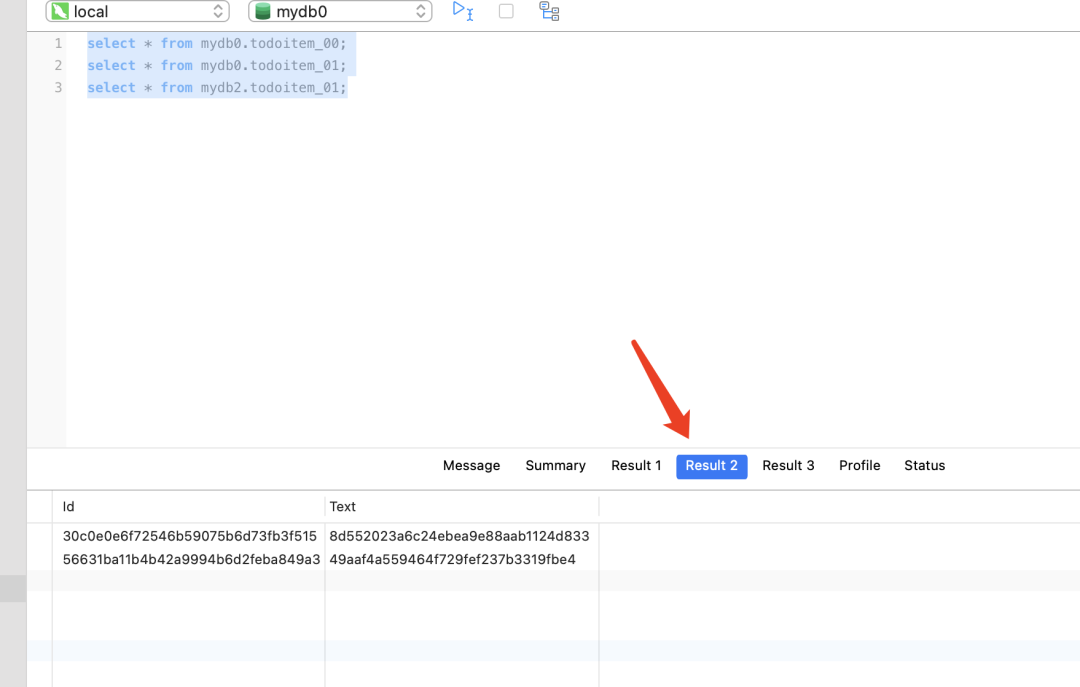Click the Stop execution square button
The height and width of the screenshot is (687, 1080).
[x=506, y=11]
